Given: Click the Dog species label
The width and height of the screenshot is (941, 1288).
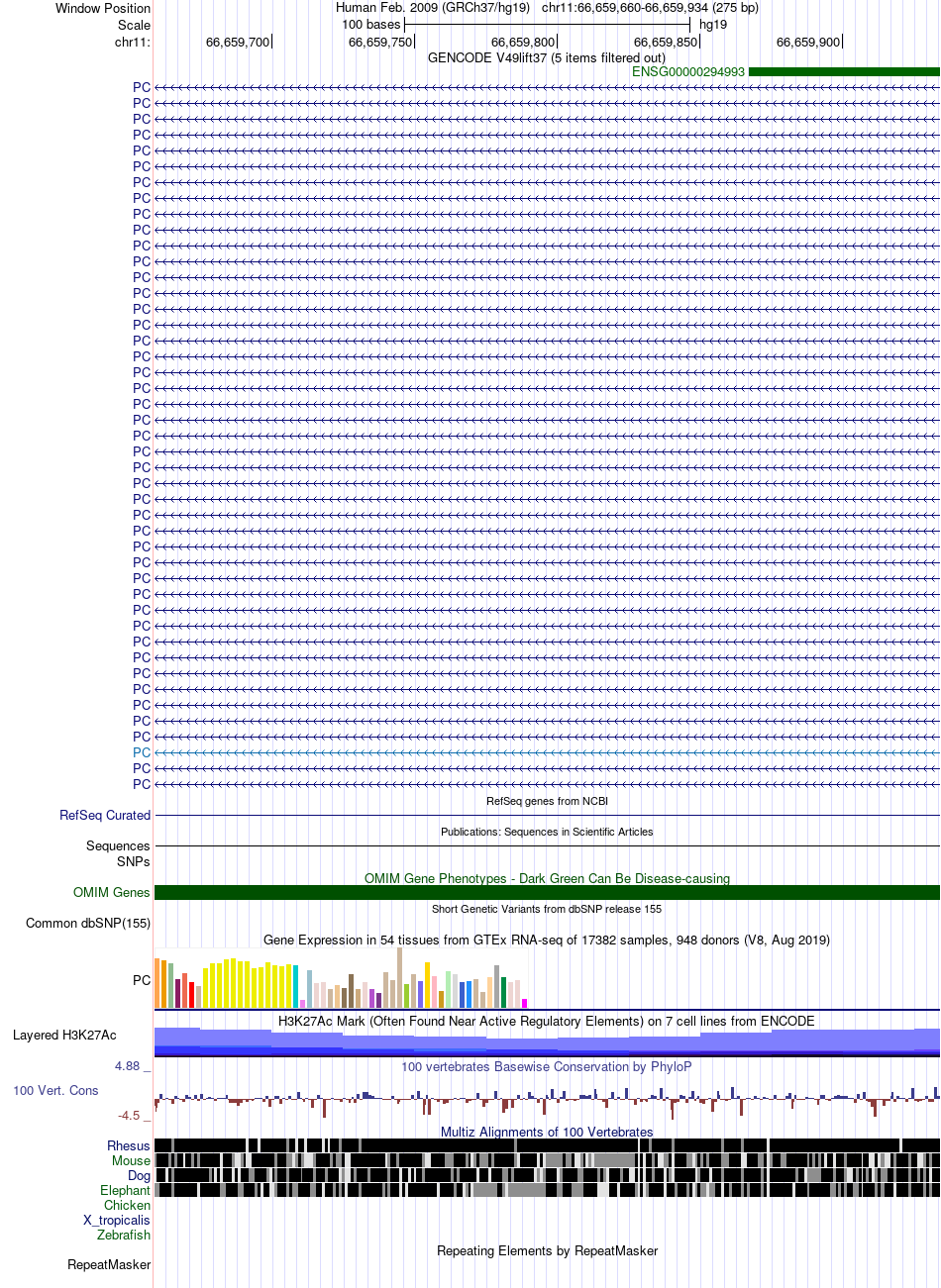Looking at the screenshot, I should click(x=140, y=1175).
